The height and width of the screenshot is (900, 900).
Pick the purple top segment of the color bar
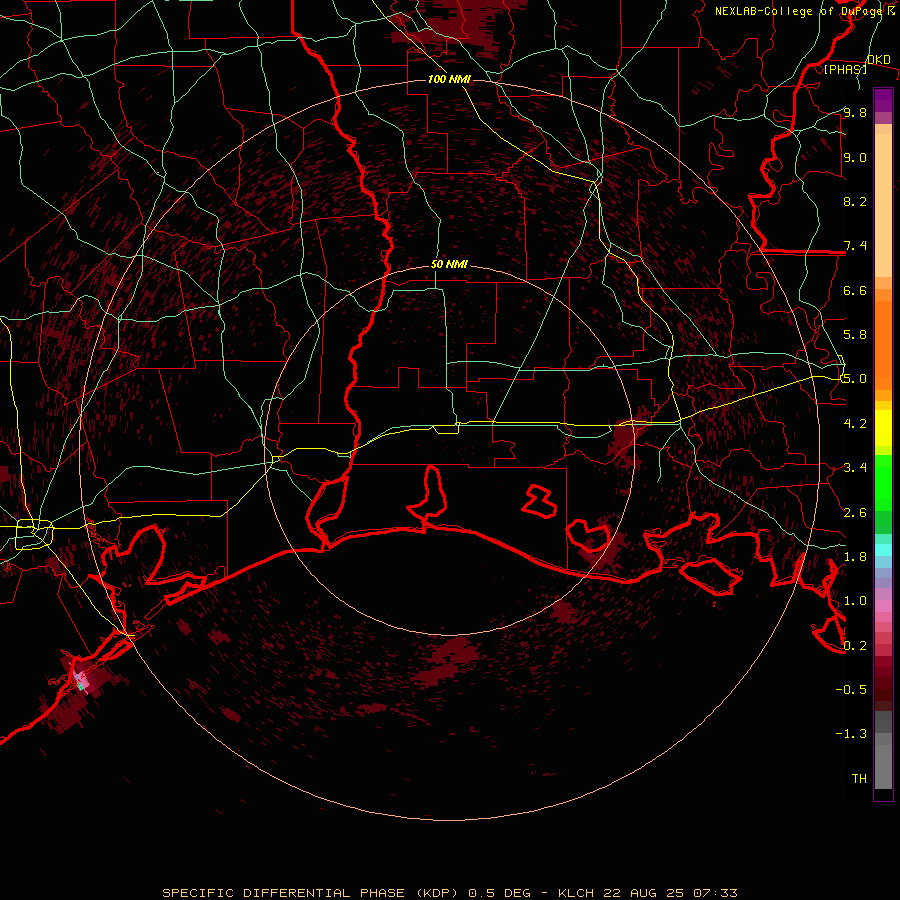pyautogui.click(x=883, y=100)
